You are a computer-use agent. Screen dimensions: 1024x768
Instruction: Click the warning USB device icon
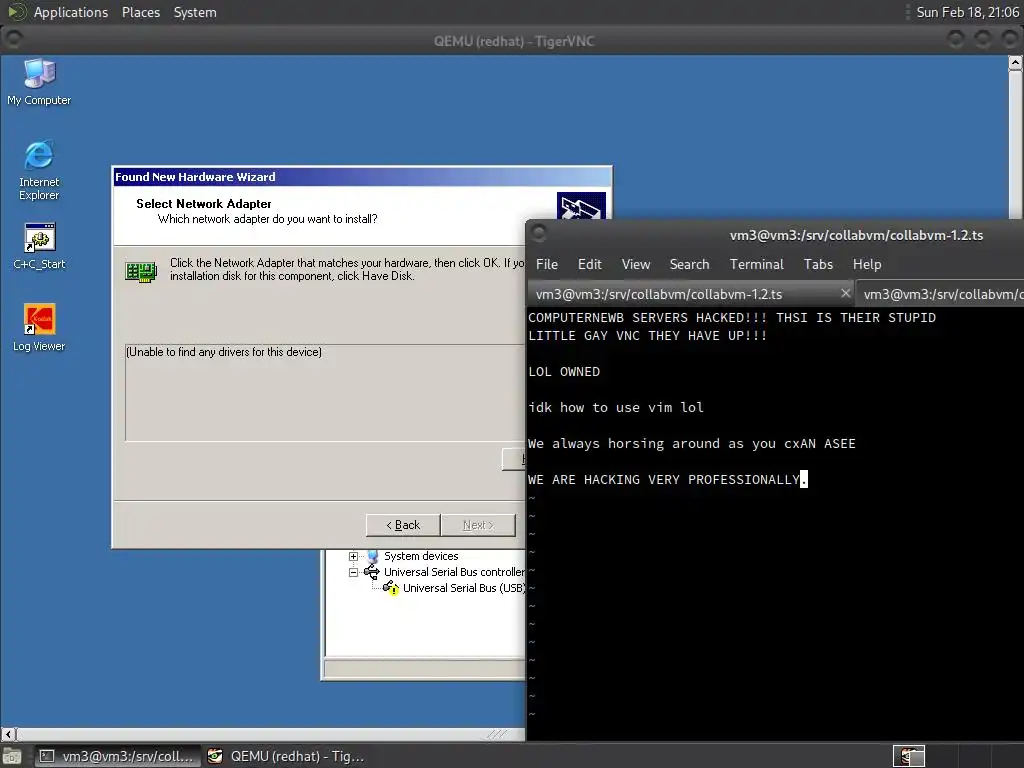coord(391,588)
